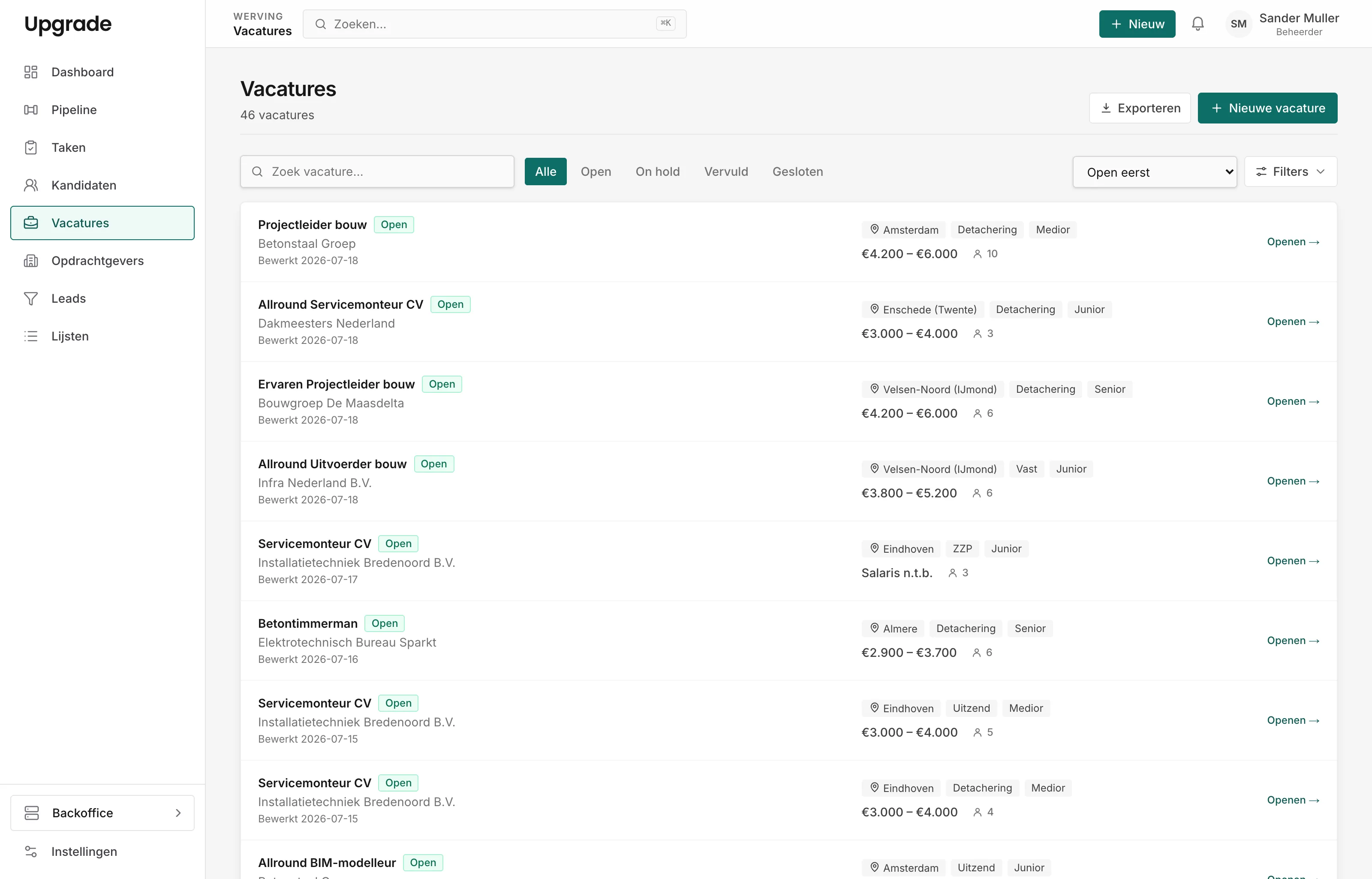This screenshot has width=1372, height=879.
Task: Expand the Backoffice section chevron
Action: tap(178, 813)
